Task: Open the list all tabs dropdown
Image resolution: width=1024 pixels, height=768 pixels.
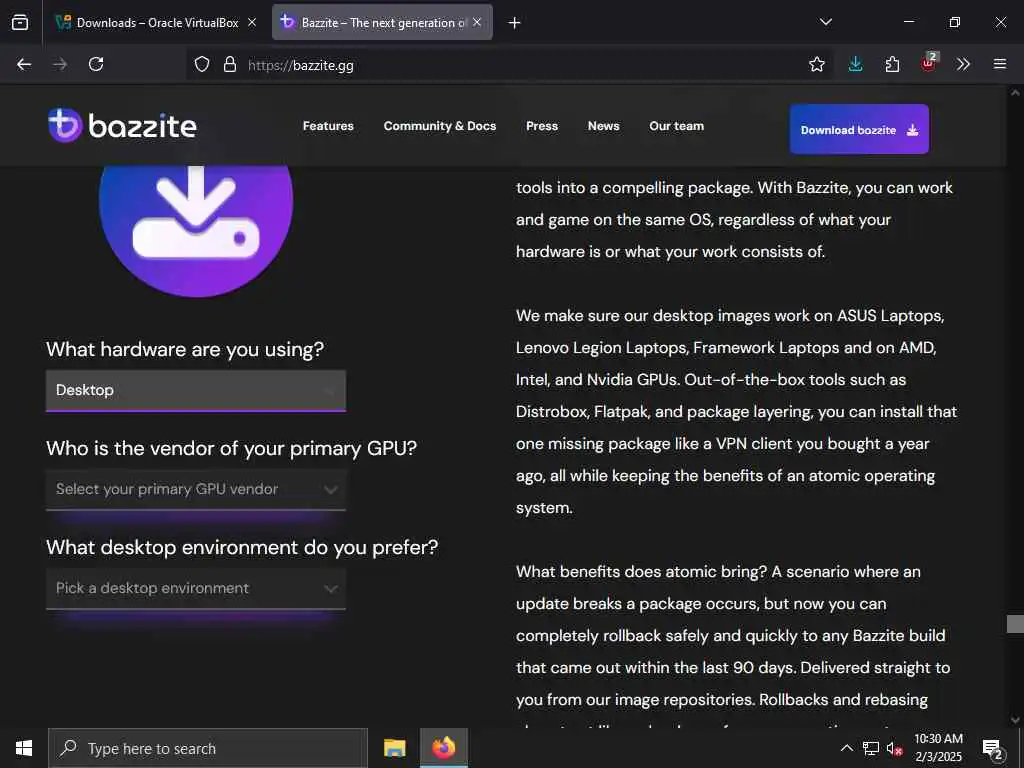Action: pyautogui.click(x=825, y=22)
